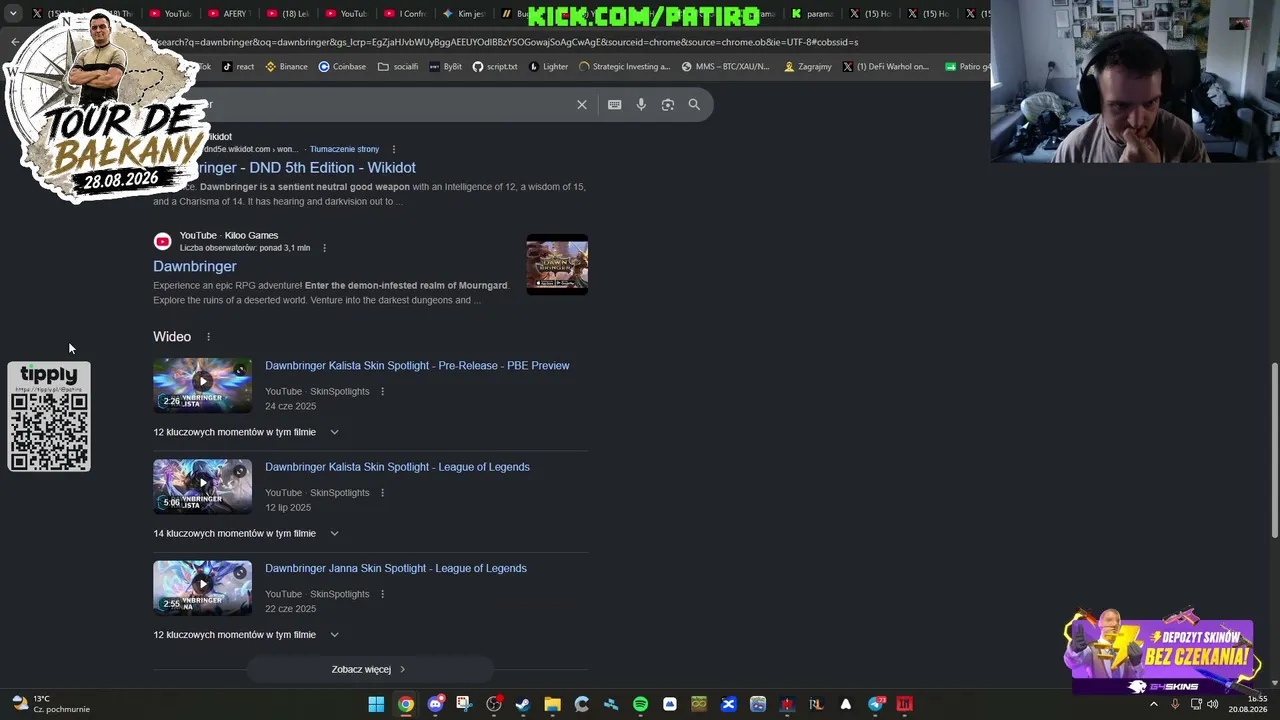Start voice search with the microphone icon

tap(641, 104)
